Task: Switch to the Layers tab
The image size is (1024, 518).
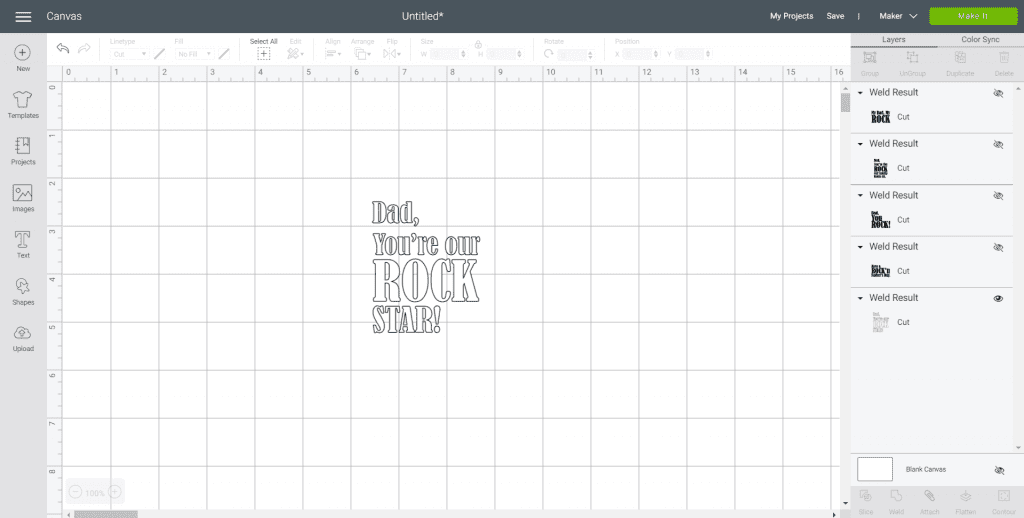Action: tap(893, 40)
